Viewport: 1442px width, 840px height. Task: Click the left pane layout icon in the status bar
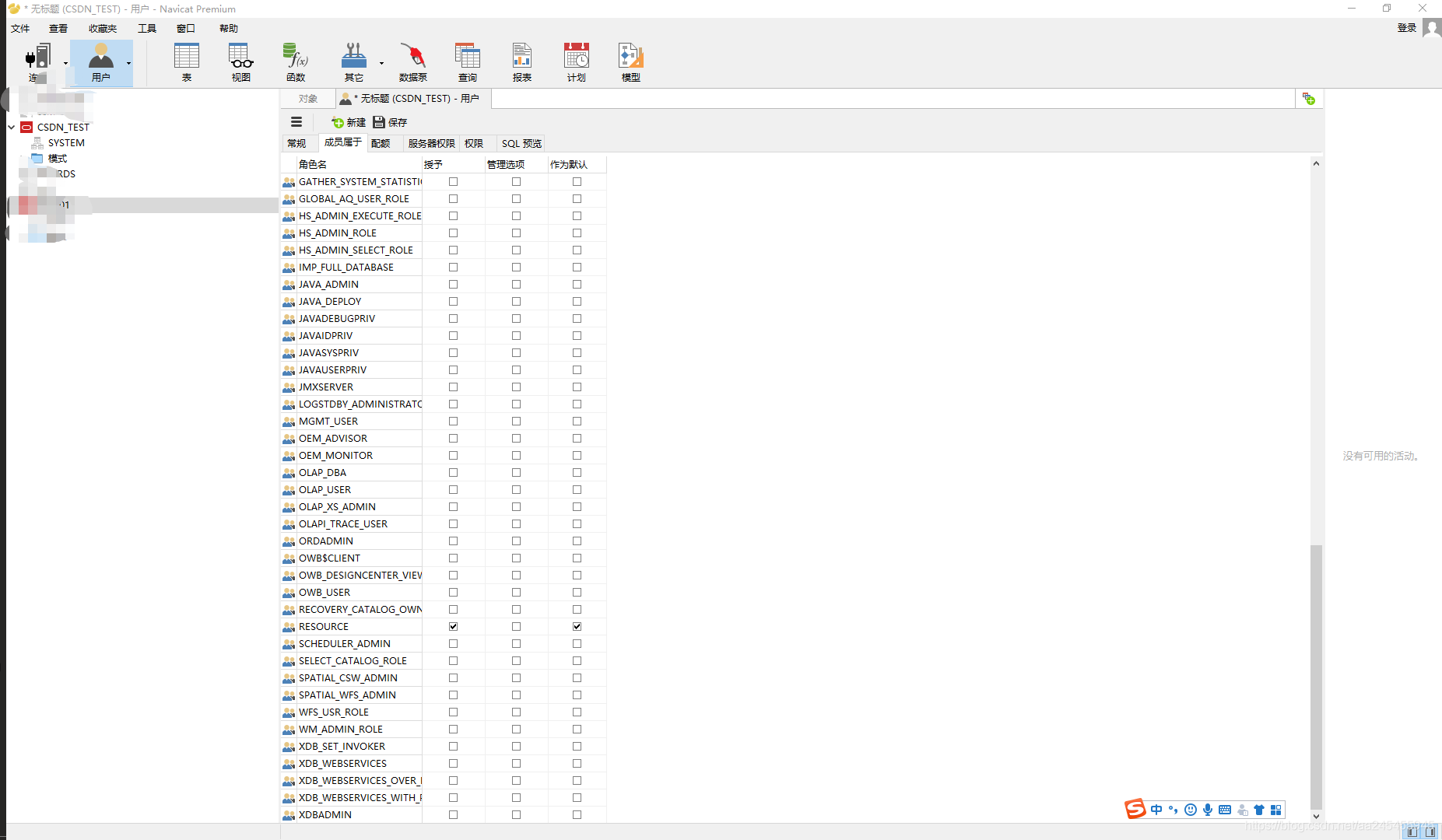[x=1412, y=831]
